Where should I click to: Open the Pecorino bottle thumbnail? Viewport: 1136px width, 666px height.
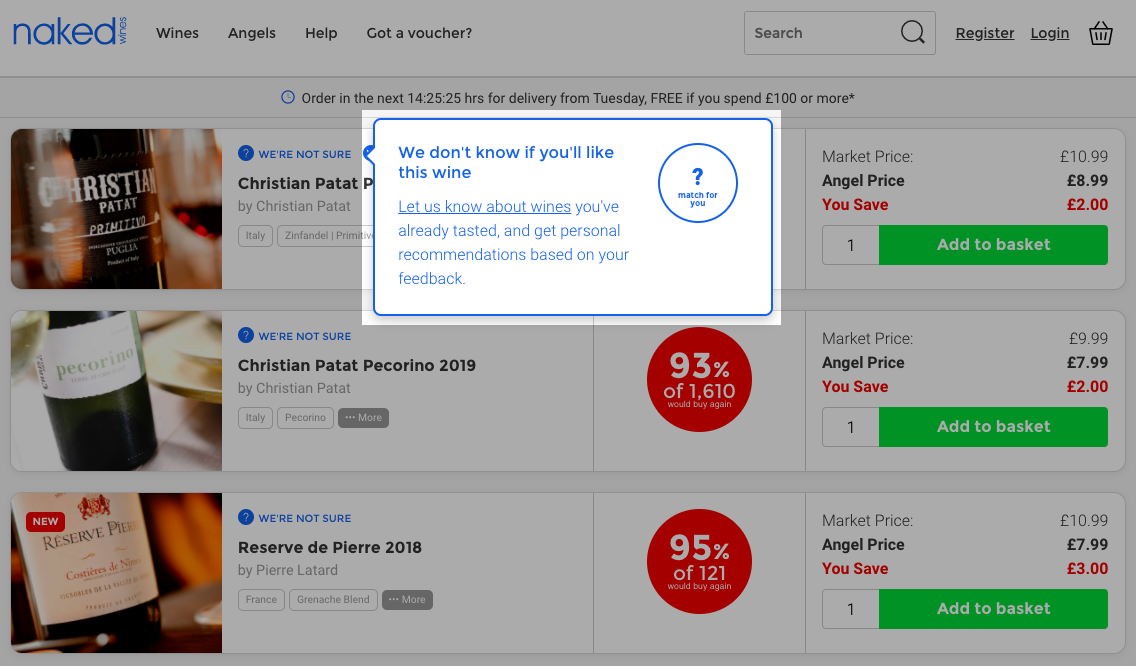(116, 390)
